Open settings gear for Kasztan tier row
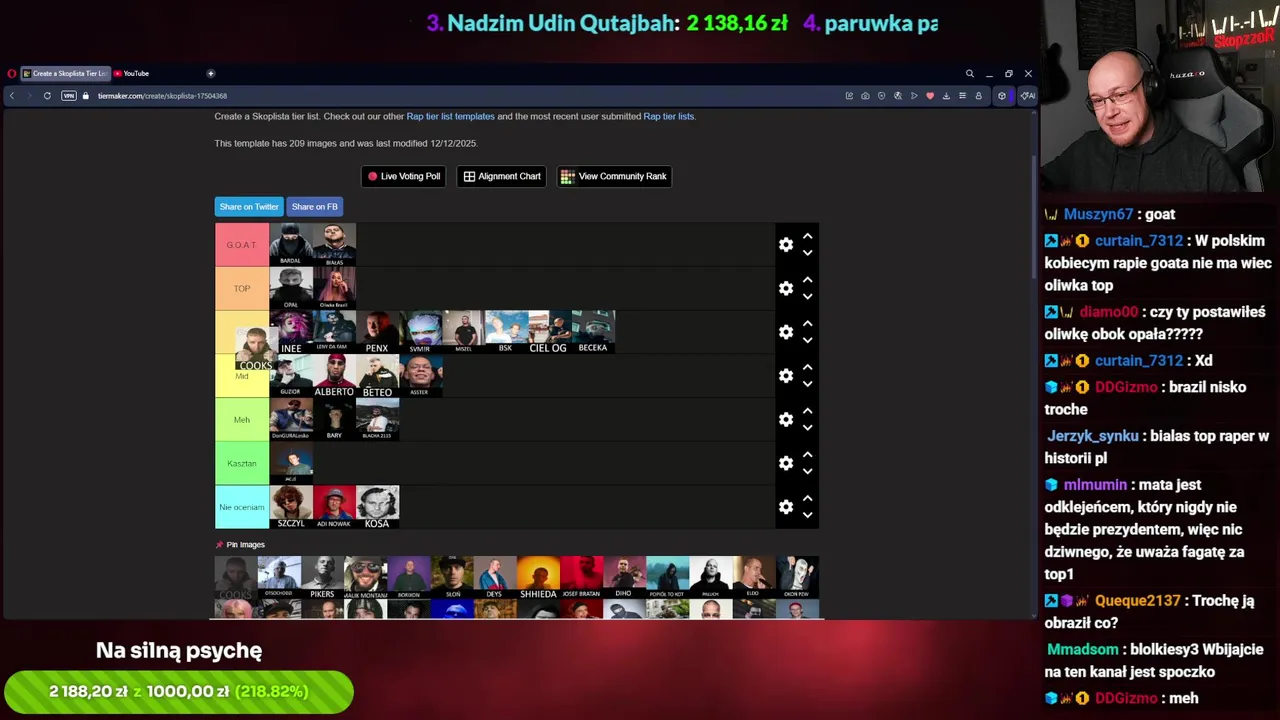This screenshot has height=720, width=1280. coord(786,463)
